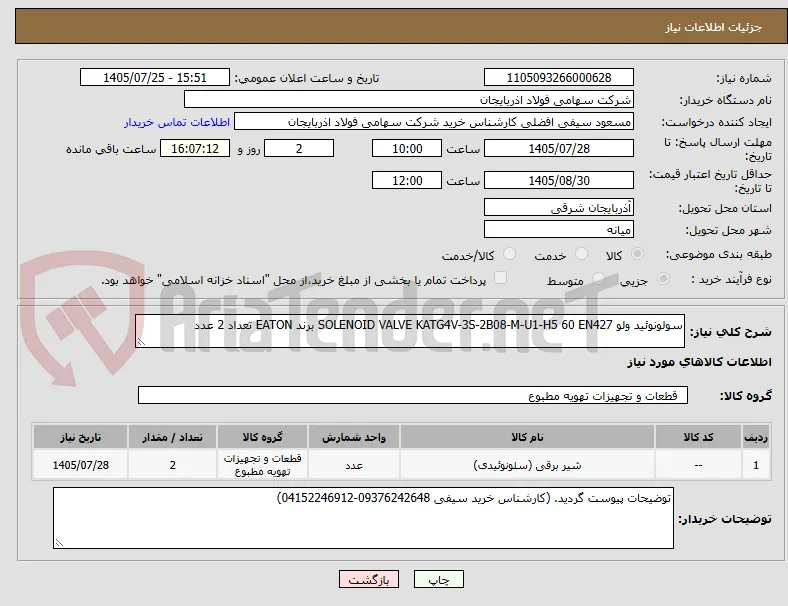The height and width of the screenshot is (606, 788).
Task: Open the اطلاعات تماس خریدار link
Action: [177, 122]
